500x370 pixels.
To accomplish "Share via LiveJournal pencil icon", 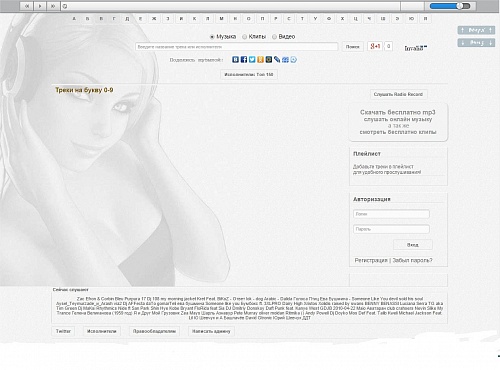I will click(277, 60).
